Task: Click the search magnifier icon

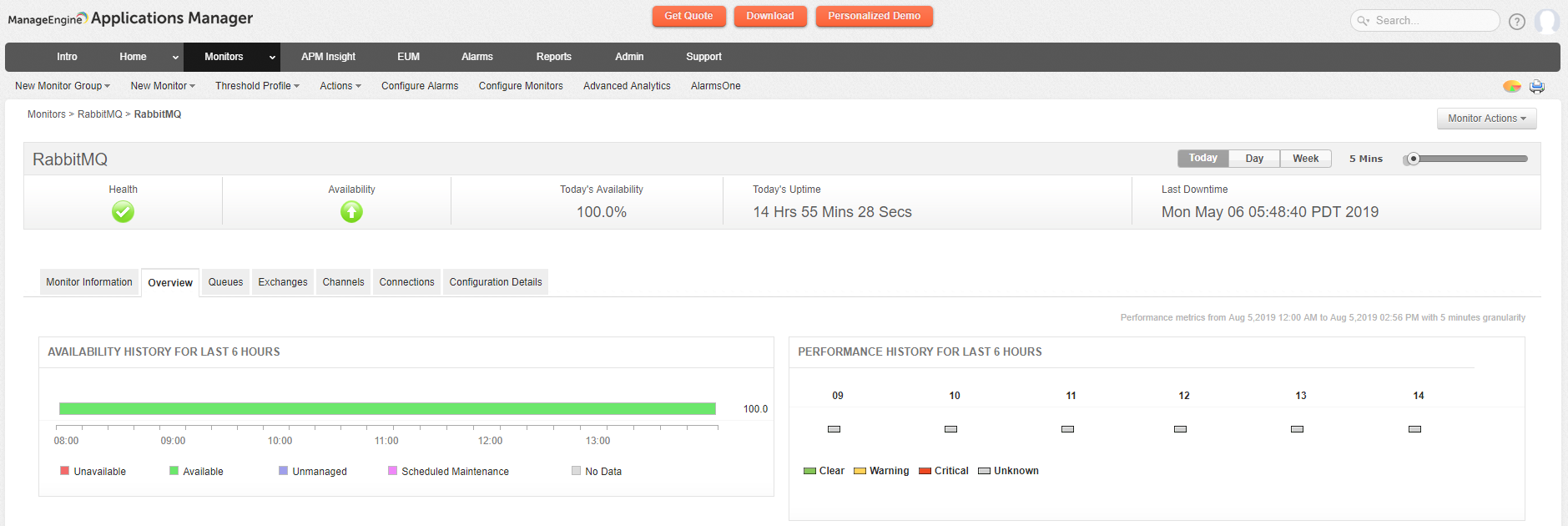Action: [1363, 21]
